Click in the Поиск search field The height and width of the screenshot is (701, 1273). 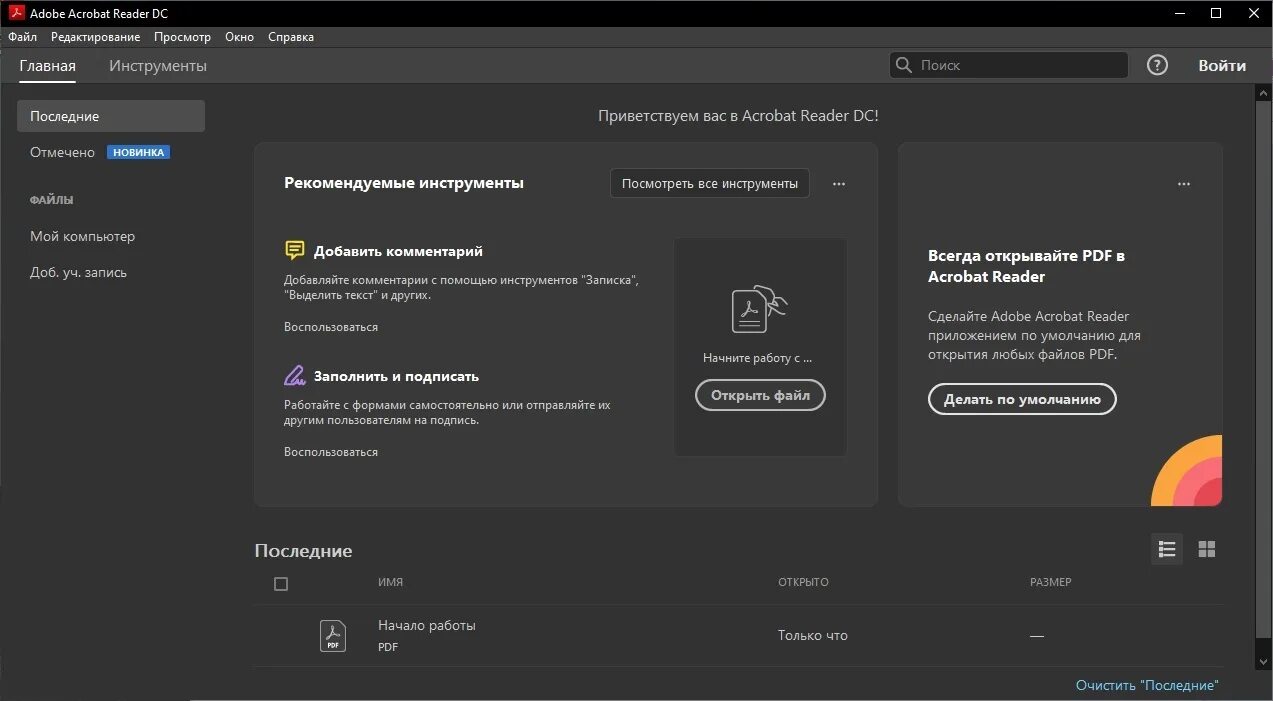[1010, 65]
